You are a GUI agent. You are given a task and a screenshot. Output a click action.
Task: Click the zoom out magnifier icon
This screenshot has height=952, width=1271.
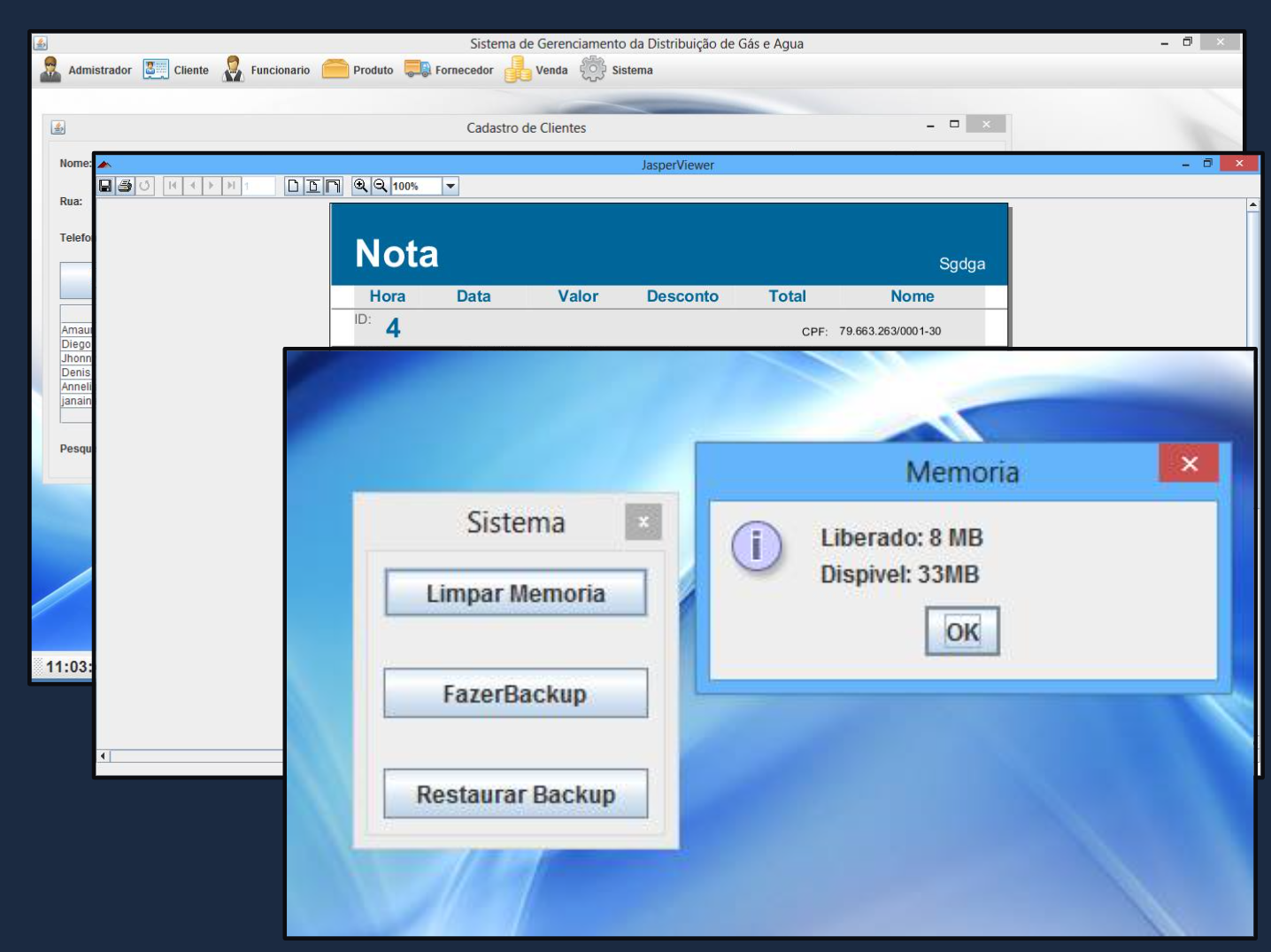[x=380, y=186]
